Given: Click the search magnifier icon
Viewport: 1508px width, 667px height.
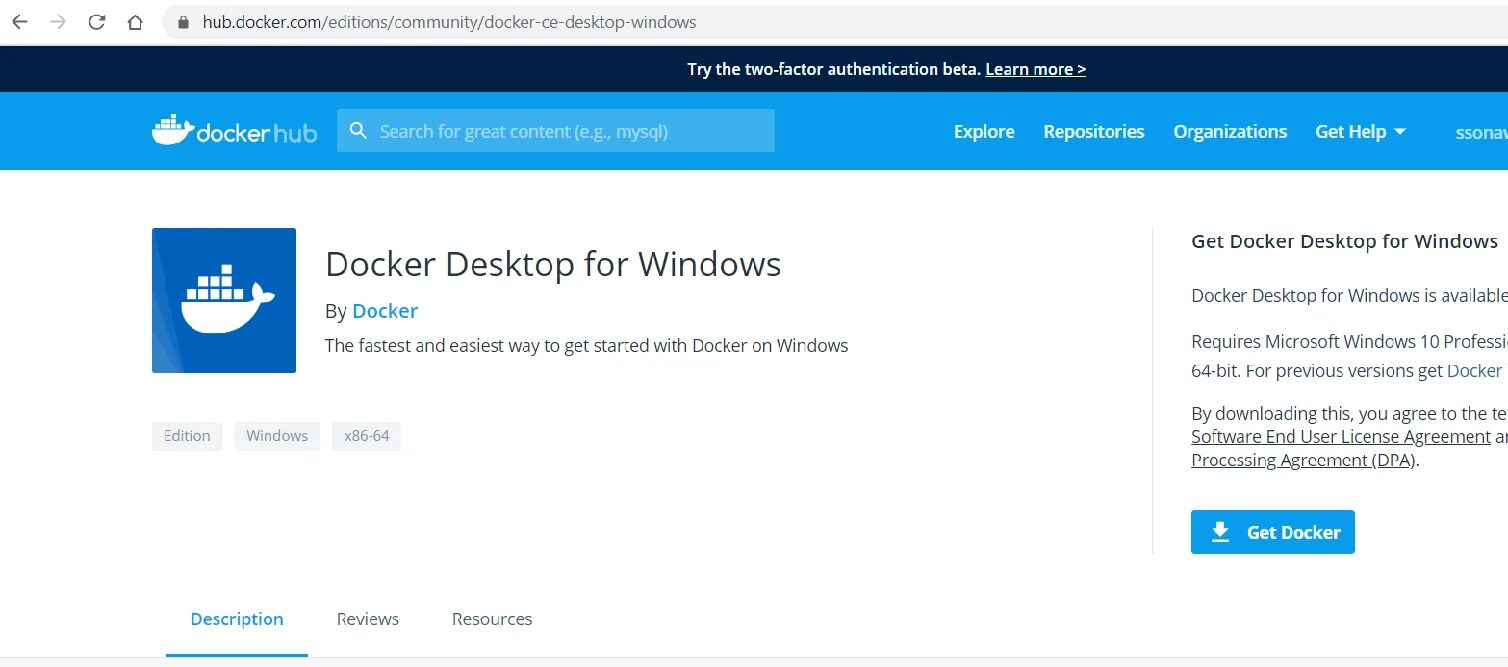Looking at the screenshot, I should (358, 131).
